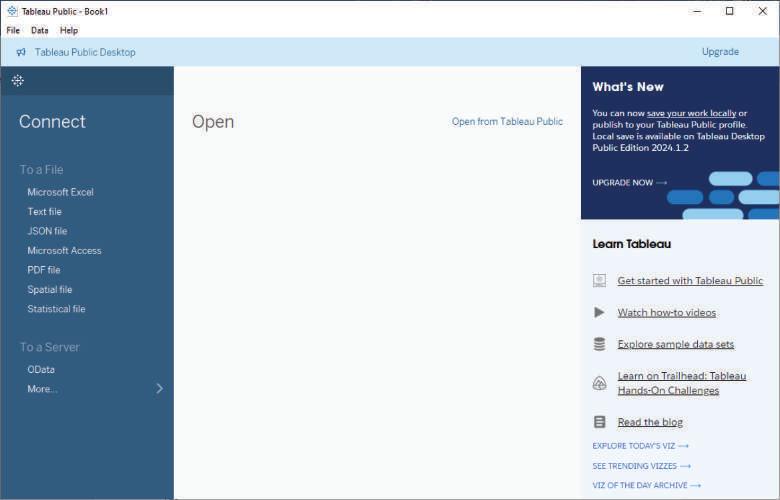Click VIZ OF THE DAY ARCHIVE link
Viewport: 780px width, 500px height.
click(646, 485)
